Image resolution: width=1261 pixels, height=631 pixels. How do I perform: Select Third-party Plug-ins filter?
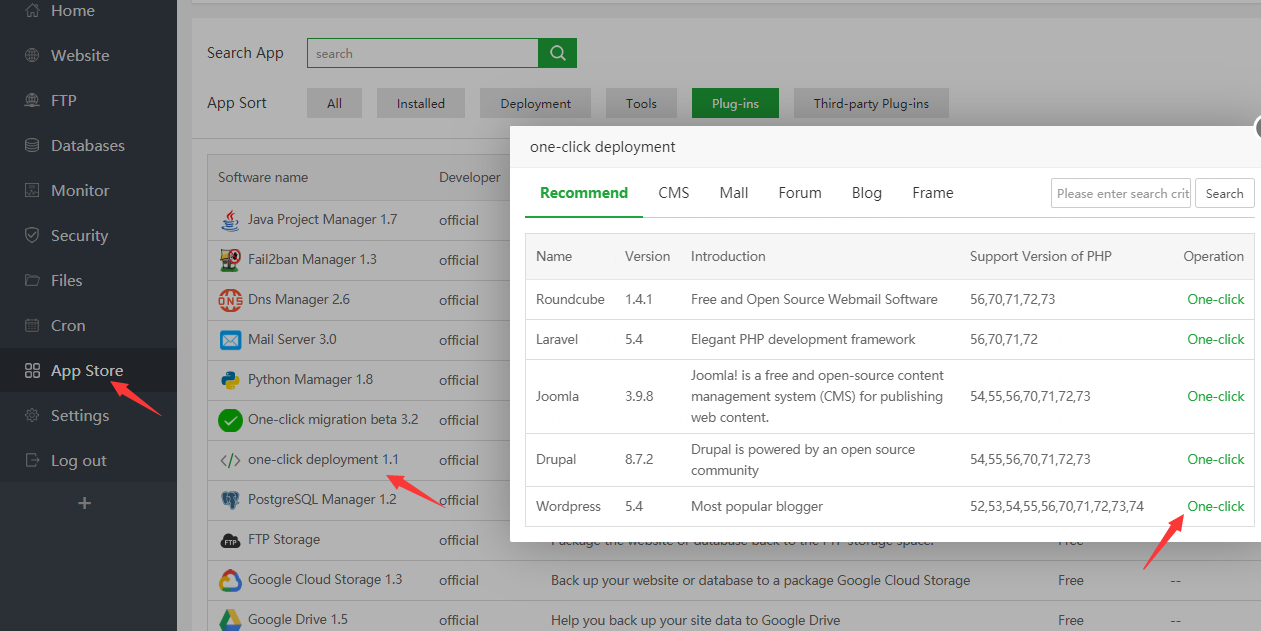point(870,103)
